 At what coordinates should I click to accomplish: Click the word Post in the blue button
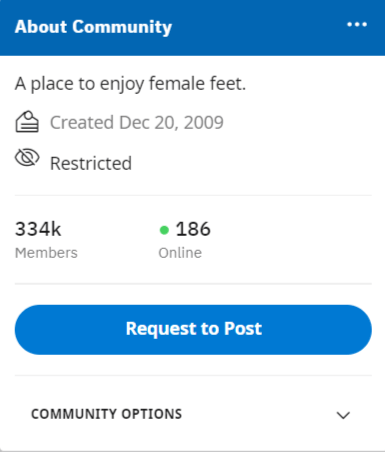(243, 329)
